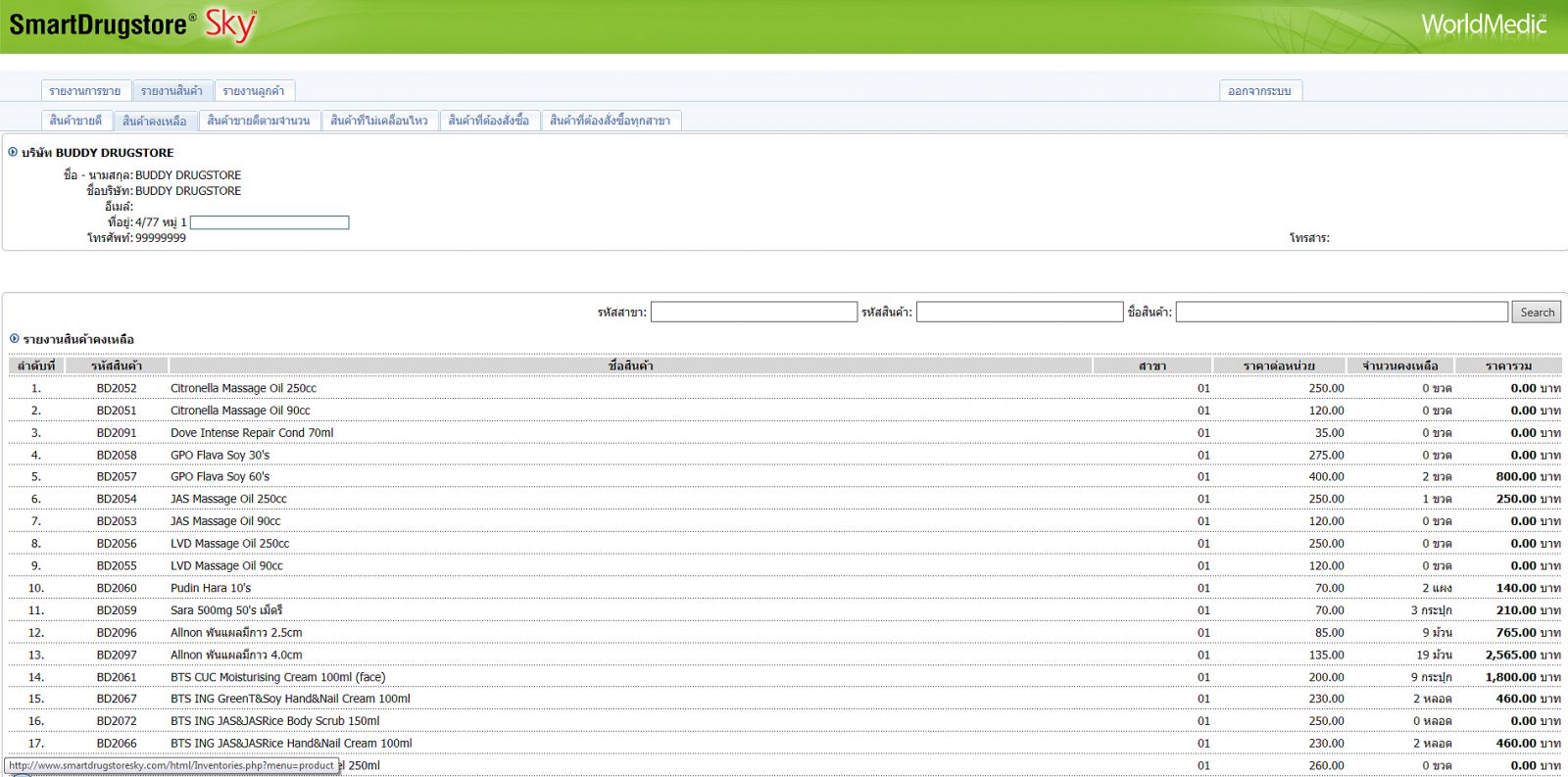
Task: Click the สาขา column header
Action: 1152,365
